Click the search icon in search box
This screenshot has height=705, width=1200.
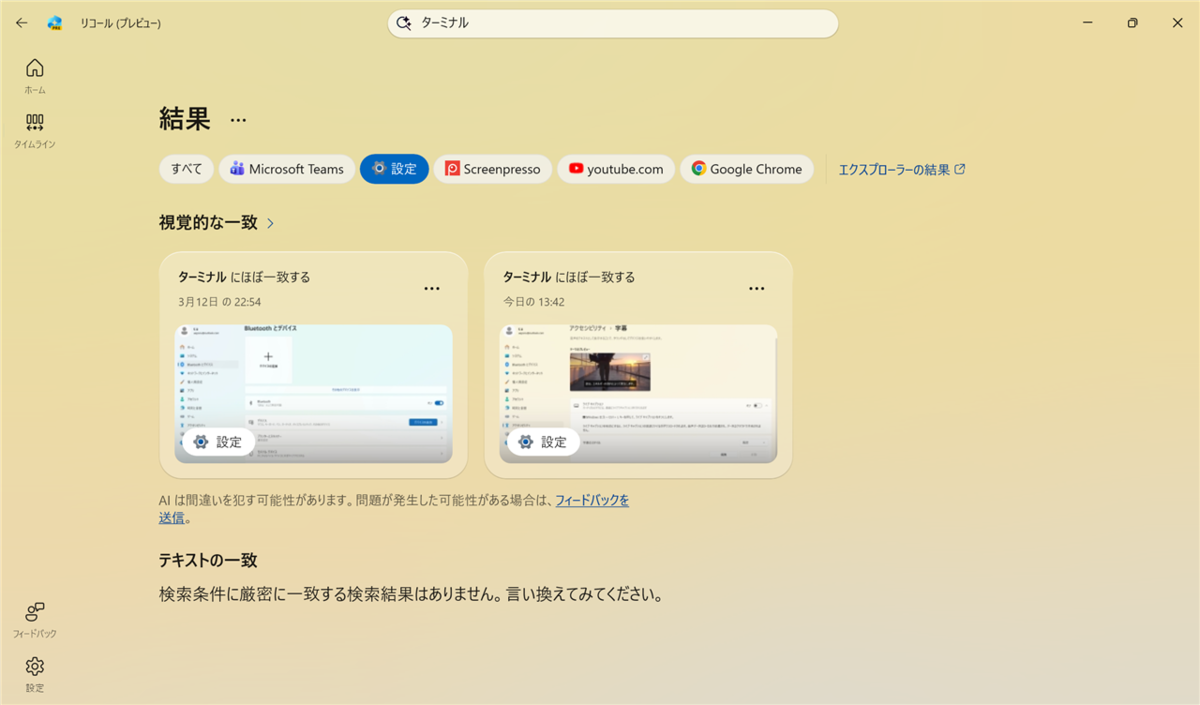(404, 23)
